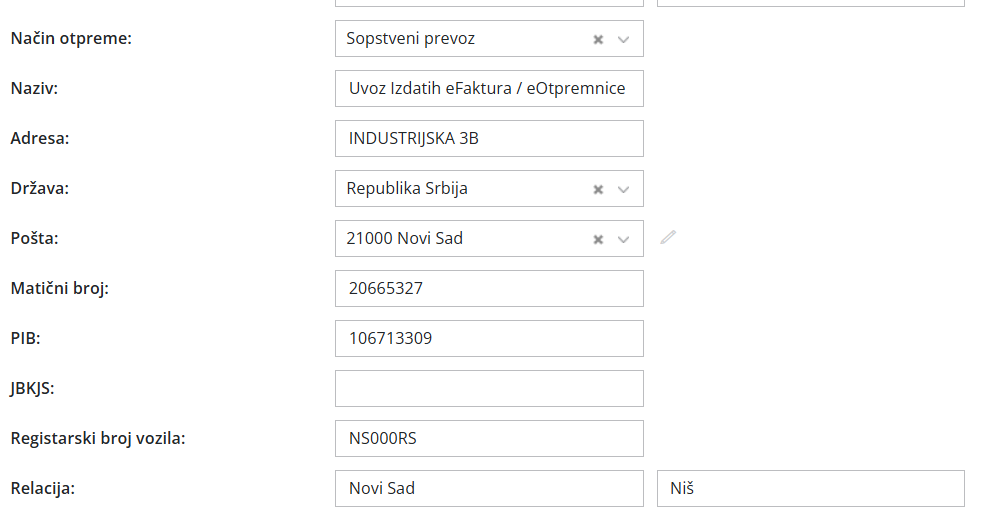The width and height of the screenshot is (985, 529).
Task: Click the Relacija field containing Novi Sad
Action: (489, 488)
